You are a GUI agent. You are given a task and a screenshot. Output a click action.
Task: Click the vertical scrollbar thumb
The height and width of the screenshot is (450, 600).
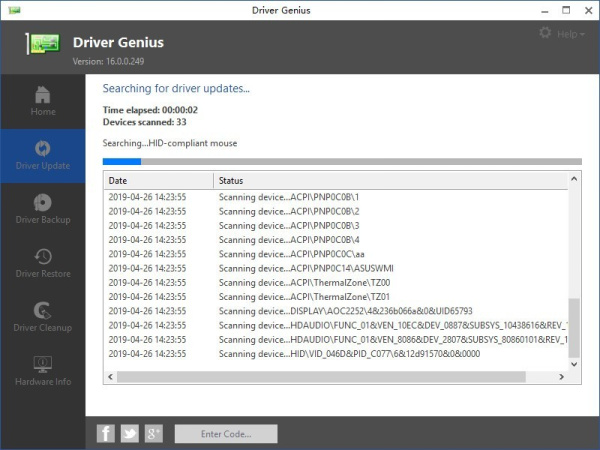(x=574, y=328)
